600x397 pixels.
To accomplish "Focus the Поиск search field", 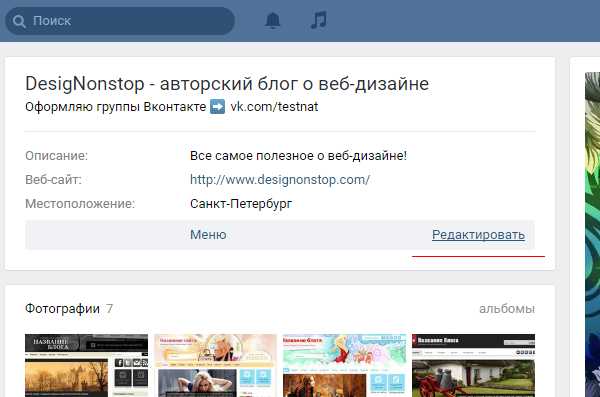I will (120, 21).
